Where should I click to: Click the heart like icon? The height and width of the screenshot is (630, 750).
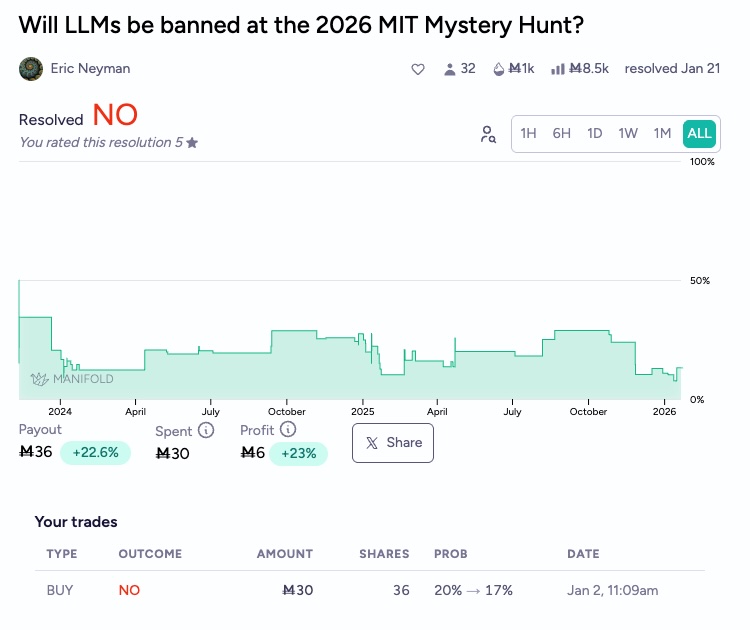coord(418,69)
